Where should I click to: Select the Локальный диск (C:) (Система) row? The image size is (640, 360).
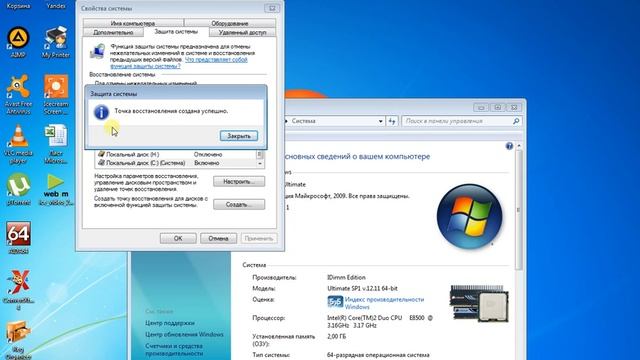(x=176, y=163)
